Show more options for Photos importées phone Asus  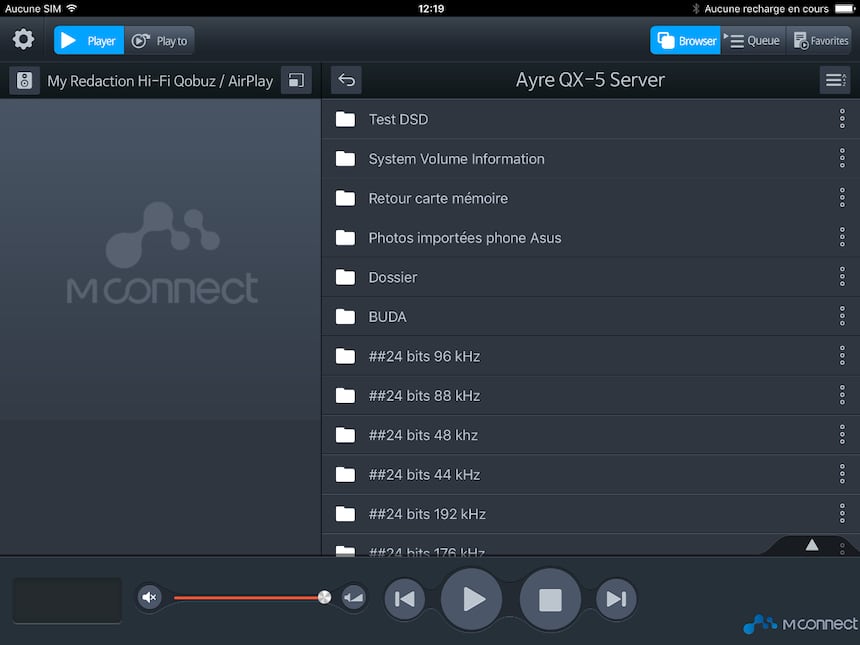pos(842,237)
